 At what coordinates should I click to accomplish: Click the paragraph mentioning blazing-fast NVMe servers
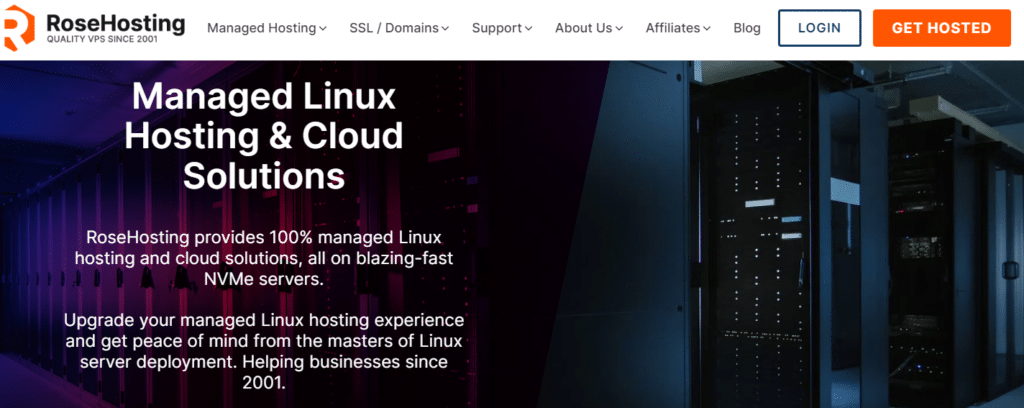point(264,258)
